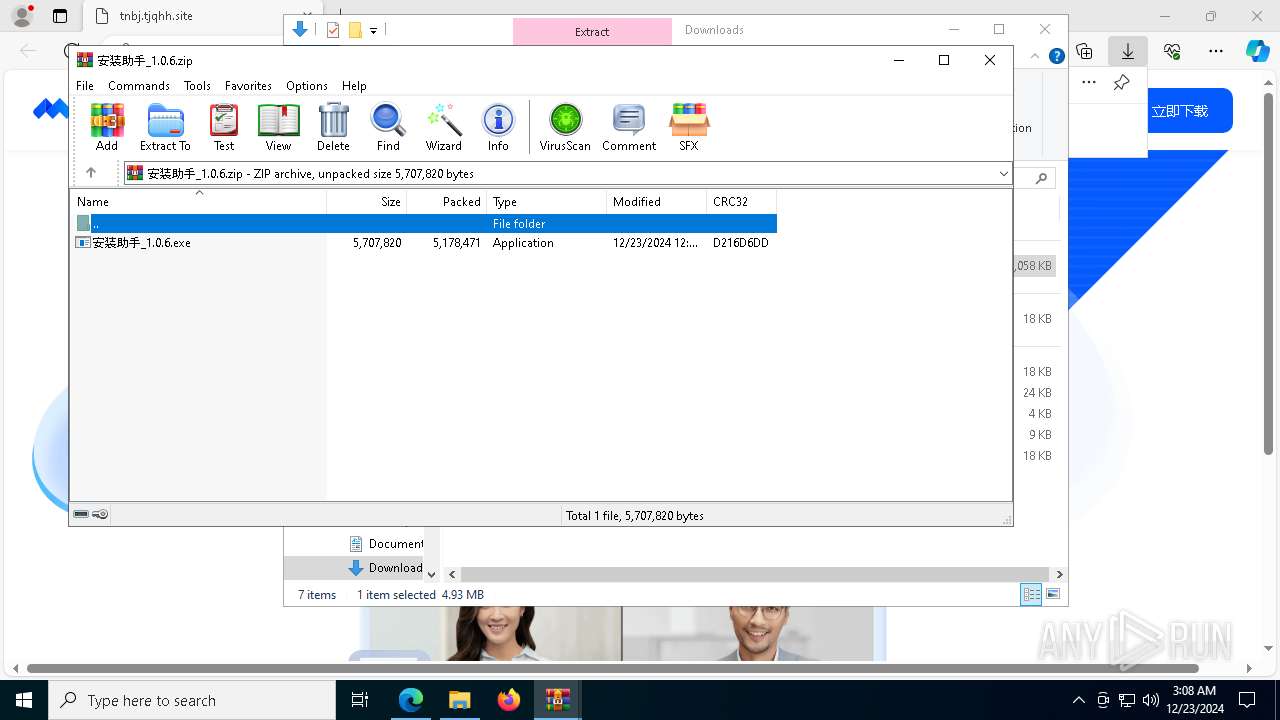Screen dimensions: 1280x720
Task: Select Downloads in the Explorer navigation pane
Action: point(386,568)
